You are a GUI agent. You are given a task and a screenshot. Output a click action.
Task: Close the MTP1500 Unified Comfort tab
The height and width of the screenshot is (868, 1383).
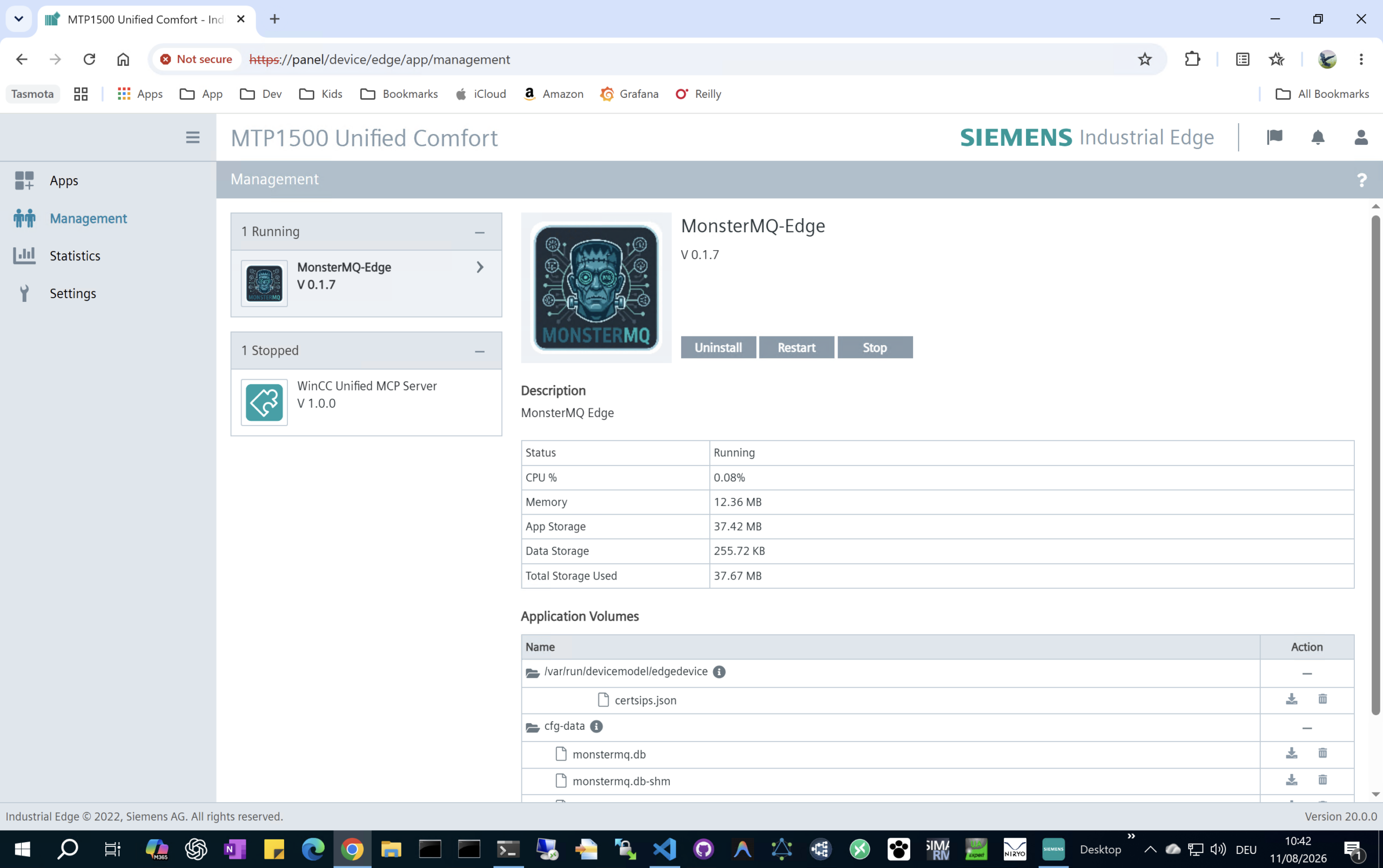click(240, 19)
